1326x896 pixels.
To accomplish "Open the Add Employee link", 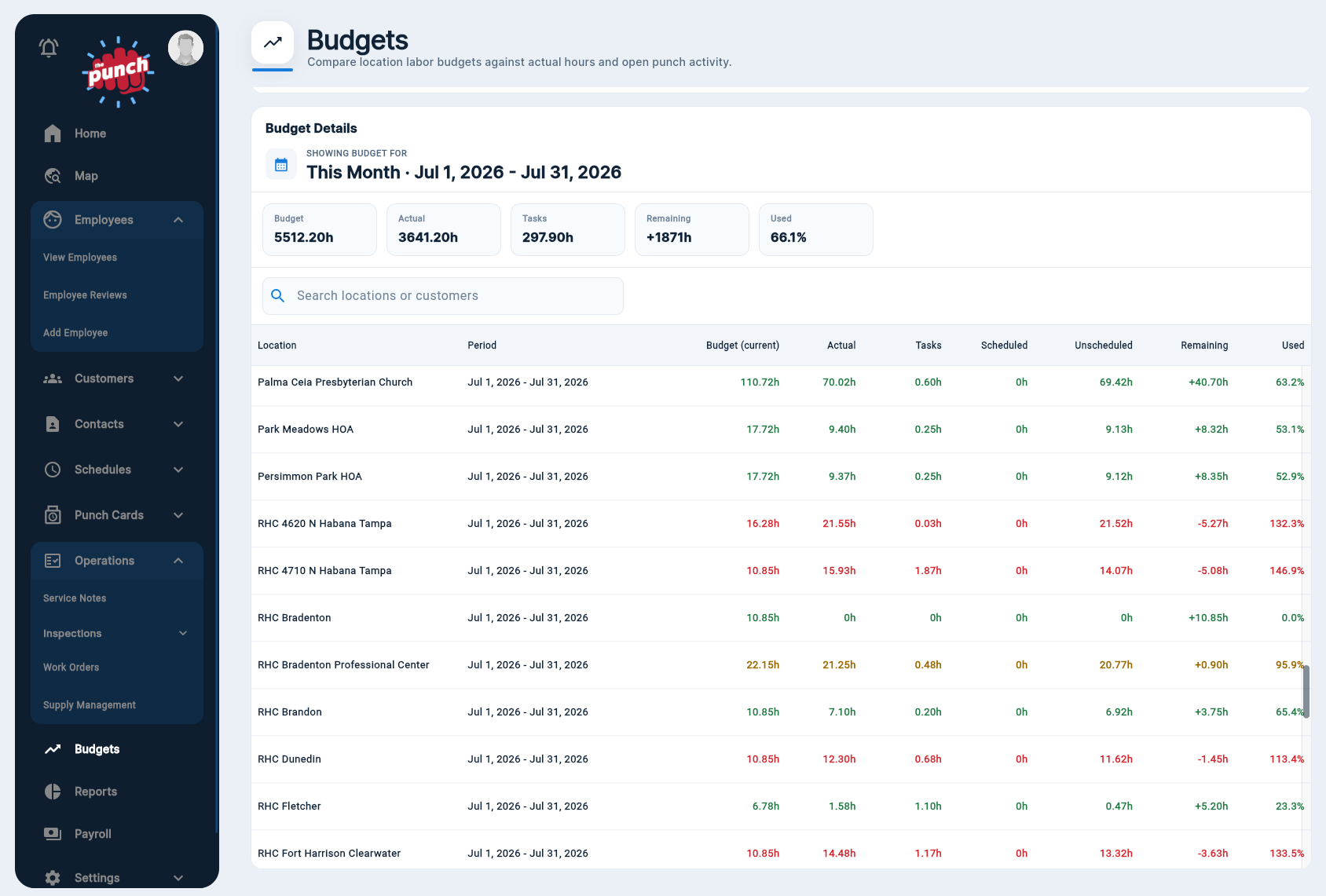I will (x=75, y=333).
